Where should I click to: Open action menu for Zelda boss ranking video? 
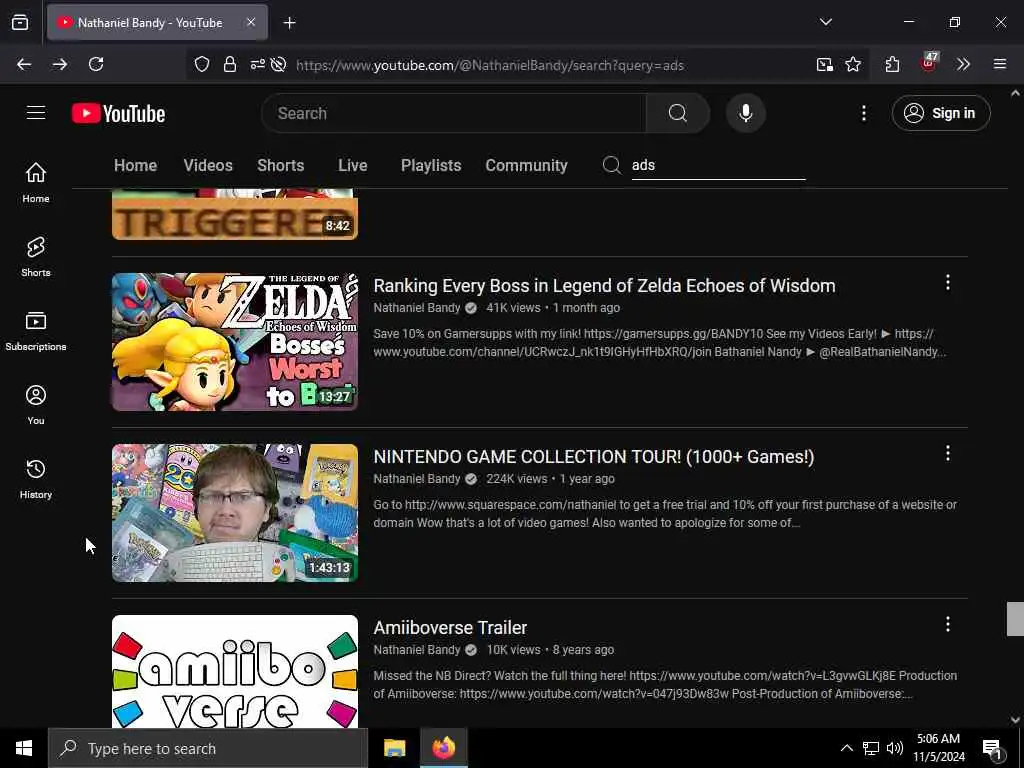pyautogui.click(x=947, y=283)
